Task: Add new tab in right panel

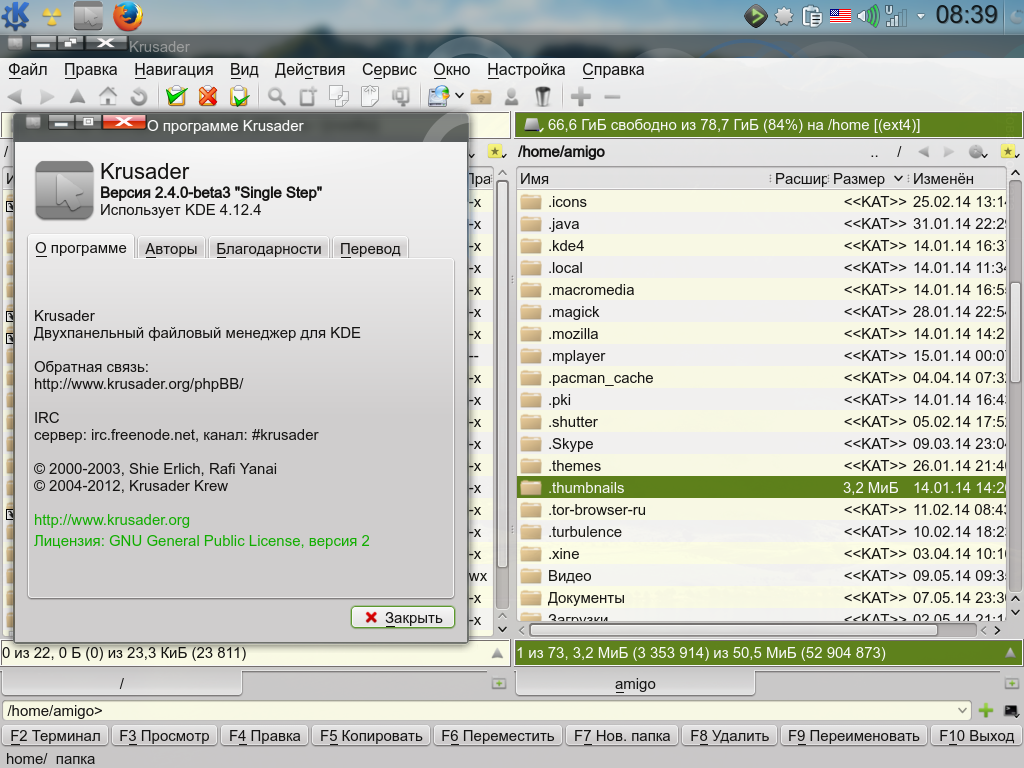Action: 1011,683
